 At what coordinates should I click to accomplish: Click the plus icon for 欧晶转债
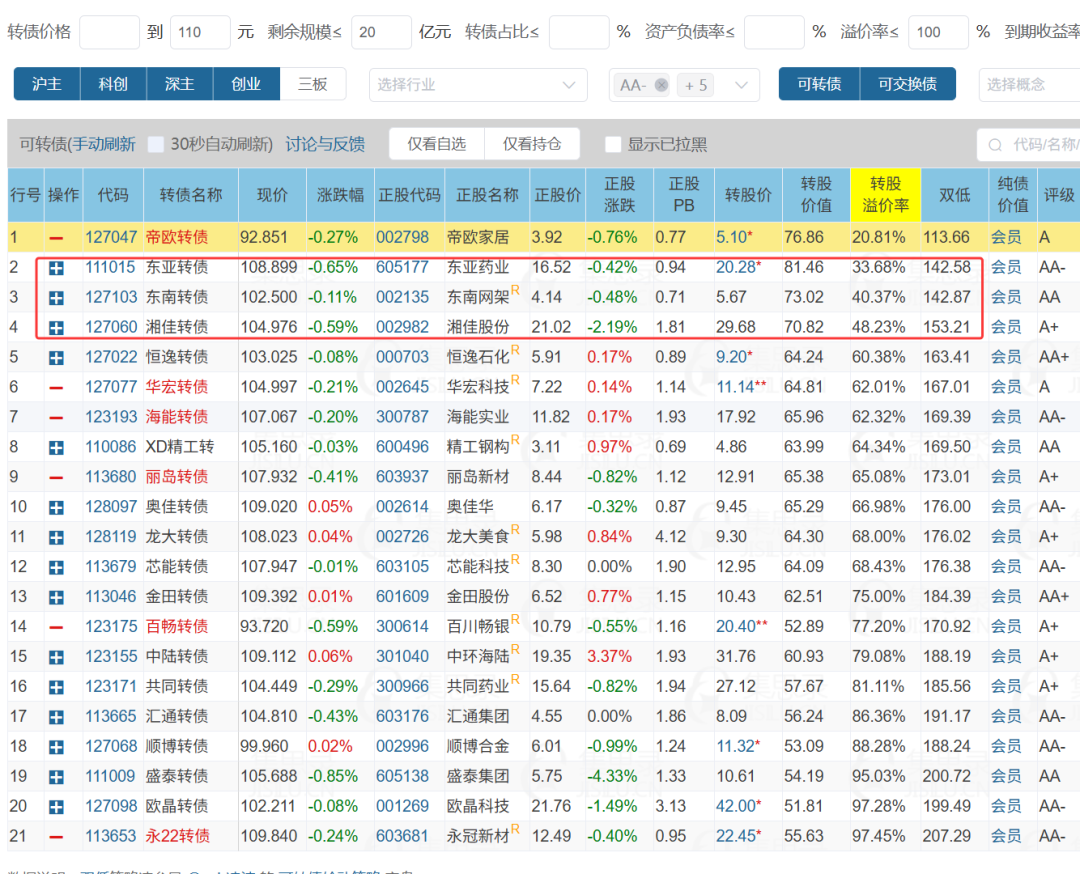coord(56,807)
